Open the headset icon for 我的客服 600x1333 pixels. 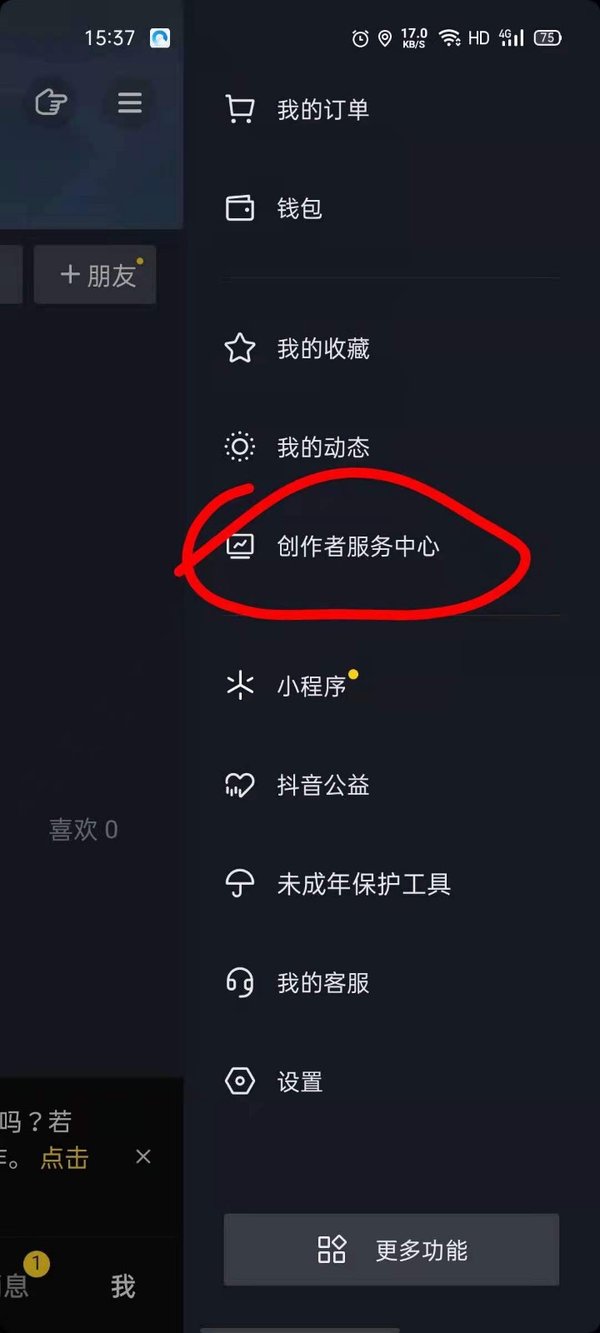coord(240,983)
